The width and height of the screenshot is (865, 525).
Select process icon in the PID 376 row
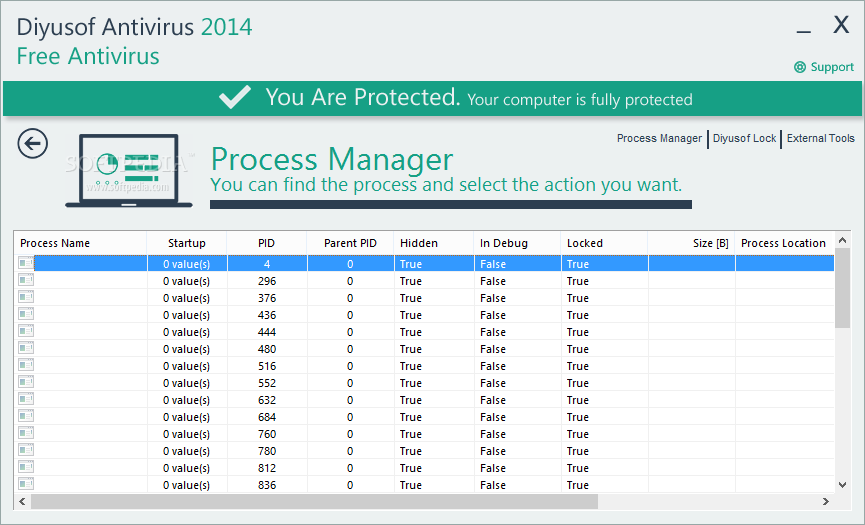pos(26,298)
